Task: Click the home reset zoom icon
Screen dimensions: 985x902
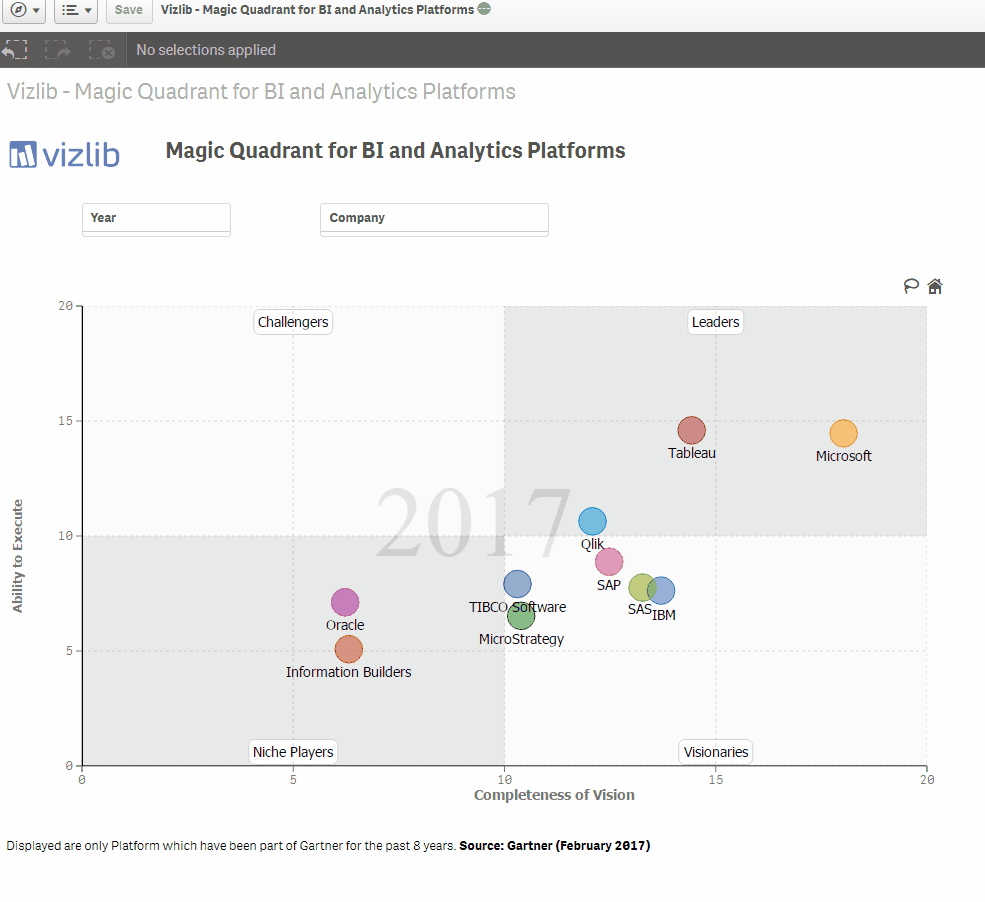Action: tap(935, 286)
